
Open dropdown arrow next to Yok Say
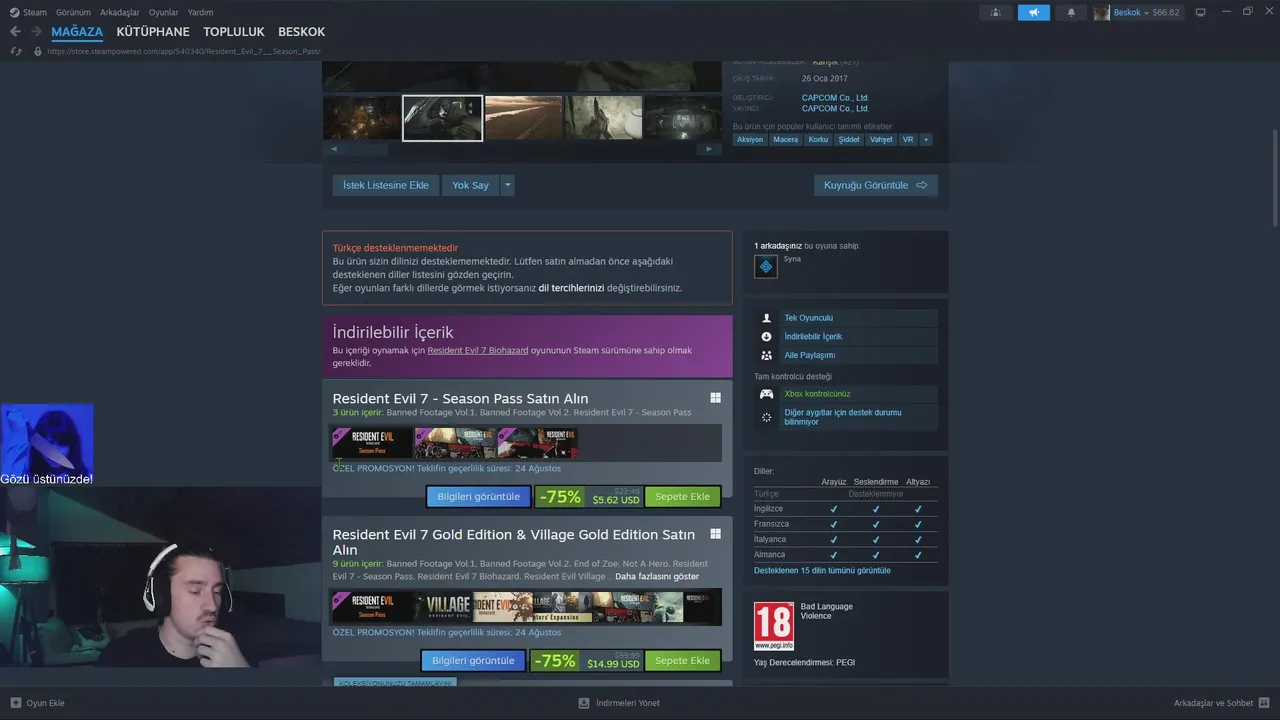click(x=508, y=185)
